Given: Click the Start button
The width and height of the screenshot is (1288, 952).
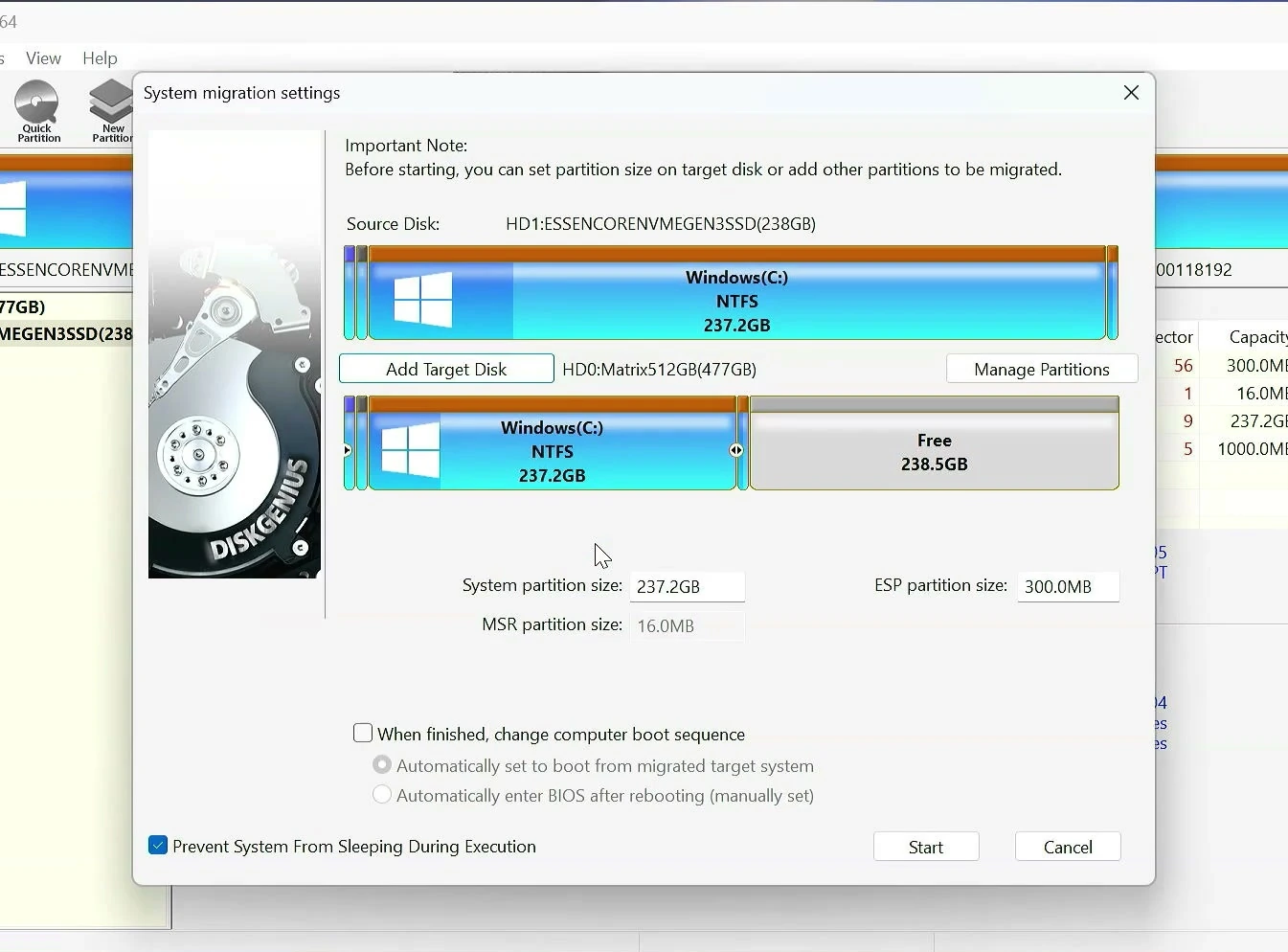Looking at the screenshot, I should coord(926,847).
